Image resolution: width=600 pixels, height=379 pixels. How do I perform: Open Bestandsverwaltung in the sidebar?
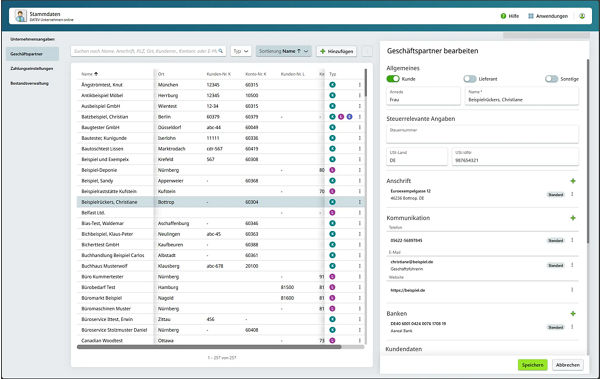tap(29, 83)
